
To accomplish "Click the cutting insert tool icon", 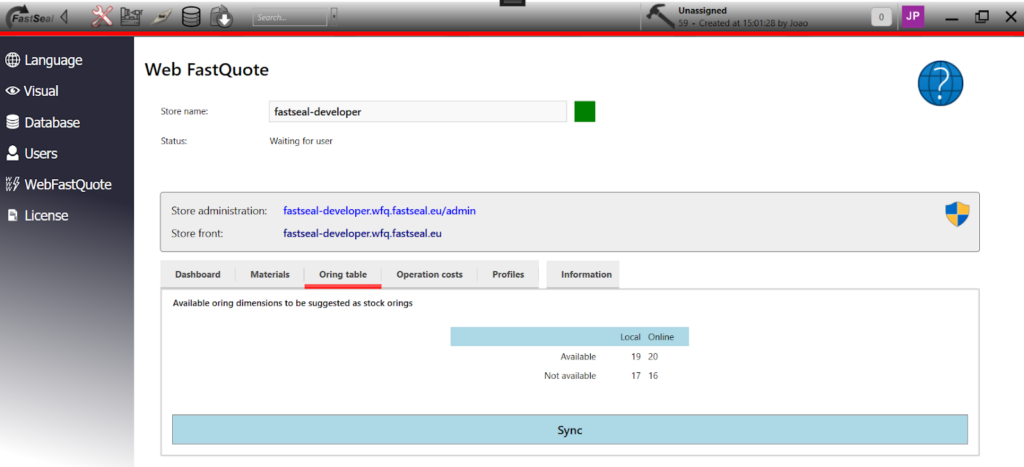I will [162, 16].
